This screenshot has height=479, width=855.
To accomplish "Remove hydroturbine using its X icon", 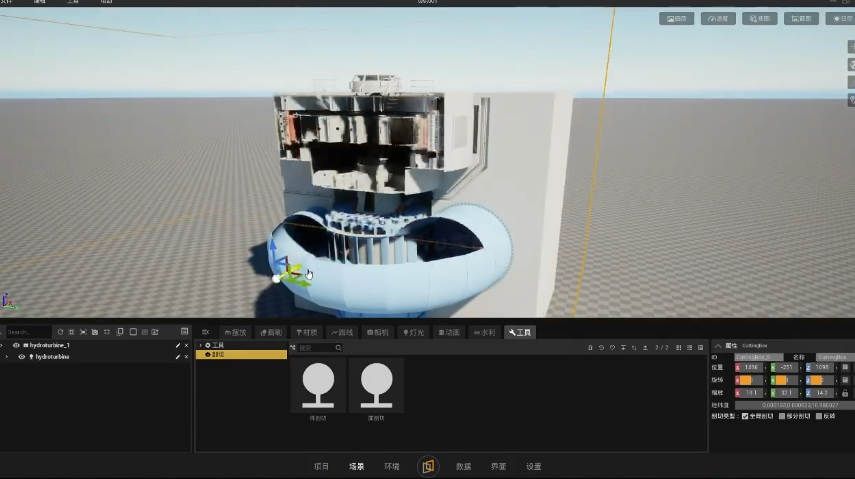I will pos(186,357).
